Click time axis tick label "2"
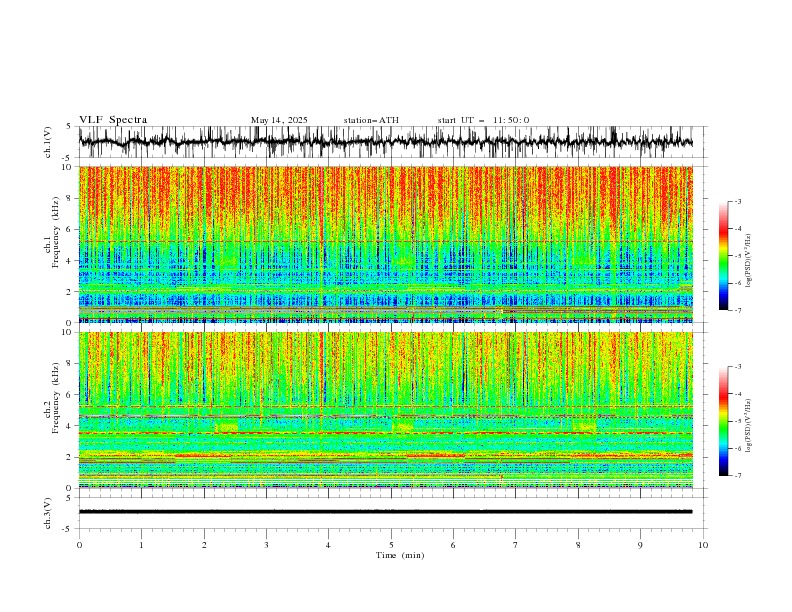 coord(204,545)
